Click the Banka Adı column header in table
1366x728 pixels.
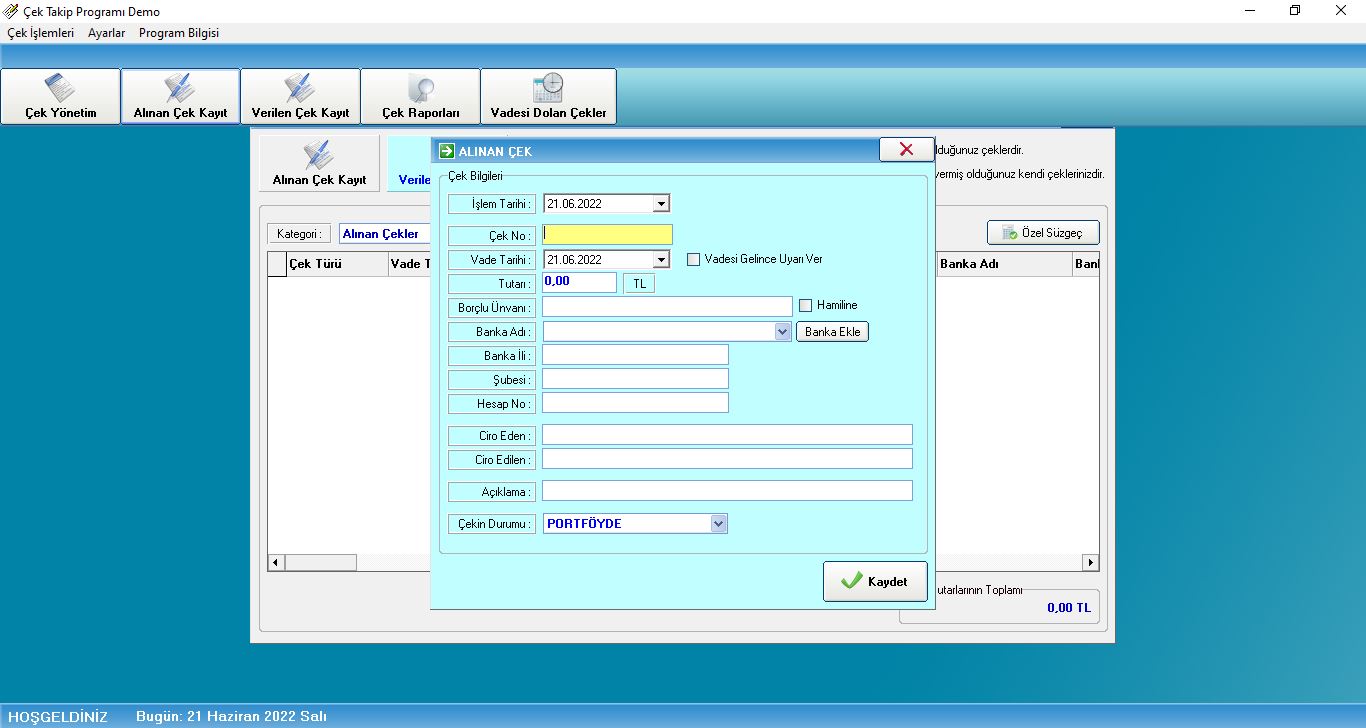coord(1004,264)
